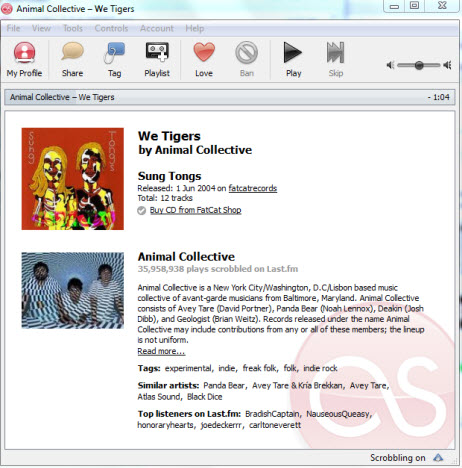Add track to Playlist via cassette icon
462x468 pixels.
click(157, 60)
